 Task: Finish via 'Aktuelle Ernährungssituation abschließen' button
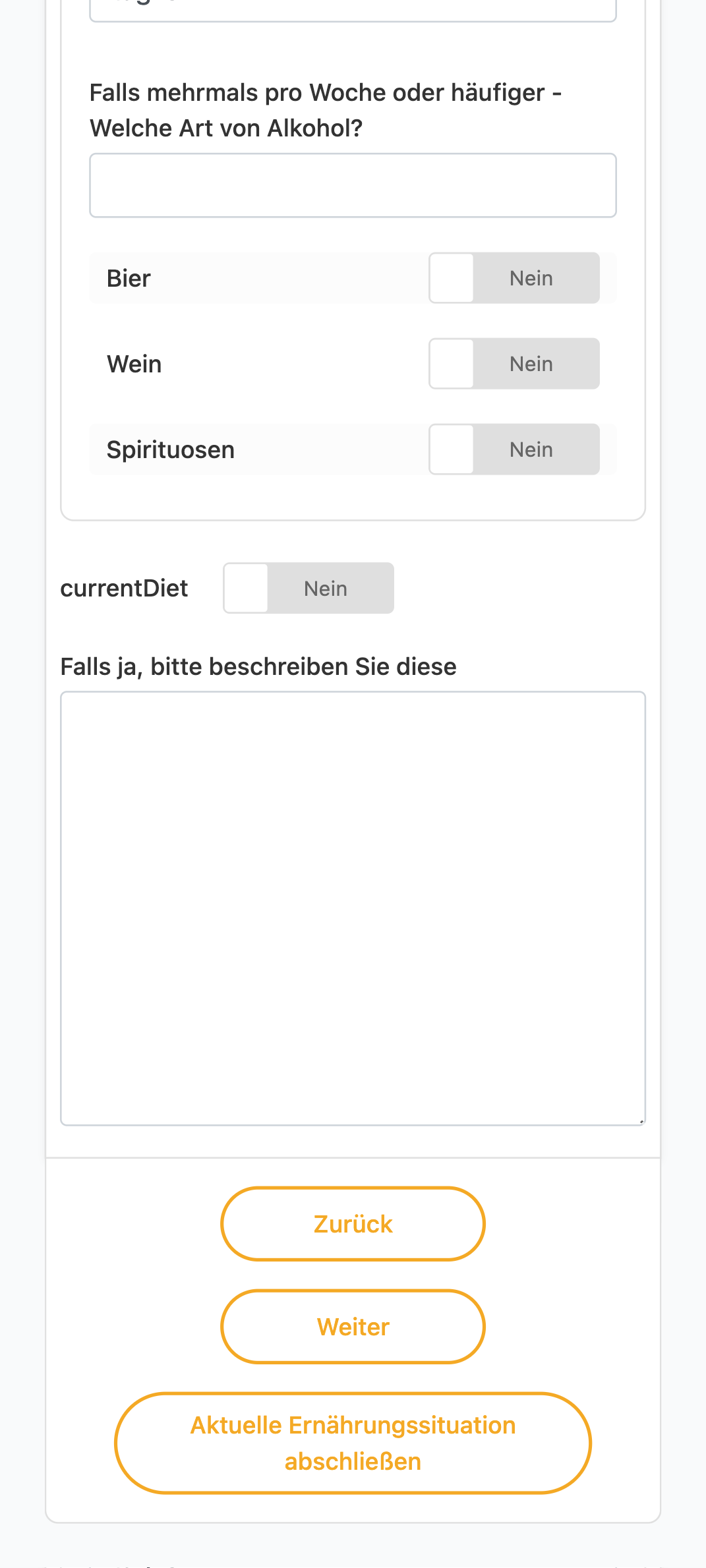pos(353,1443)
